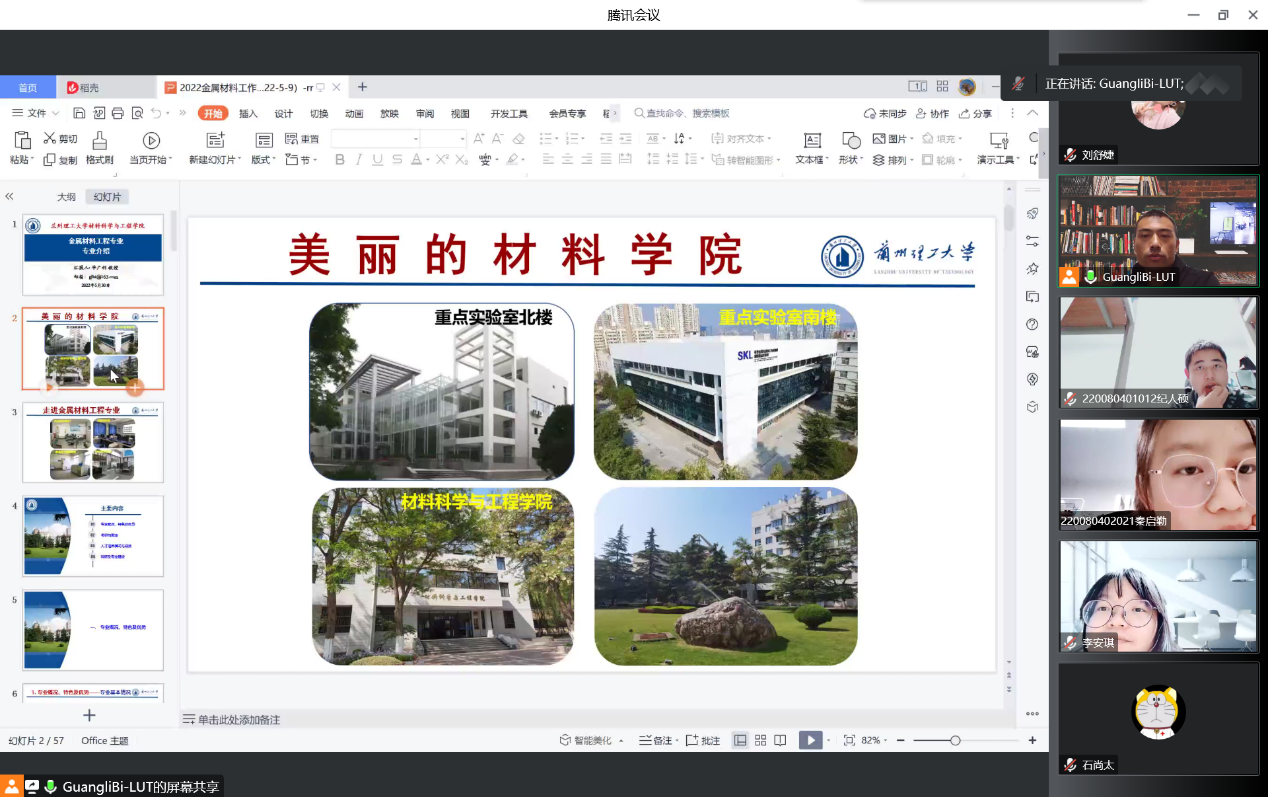
Task: Switch to slide sorter view in status bar
Action: click(761, 740)
